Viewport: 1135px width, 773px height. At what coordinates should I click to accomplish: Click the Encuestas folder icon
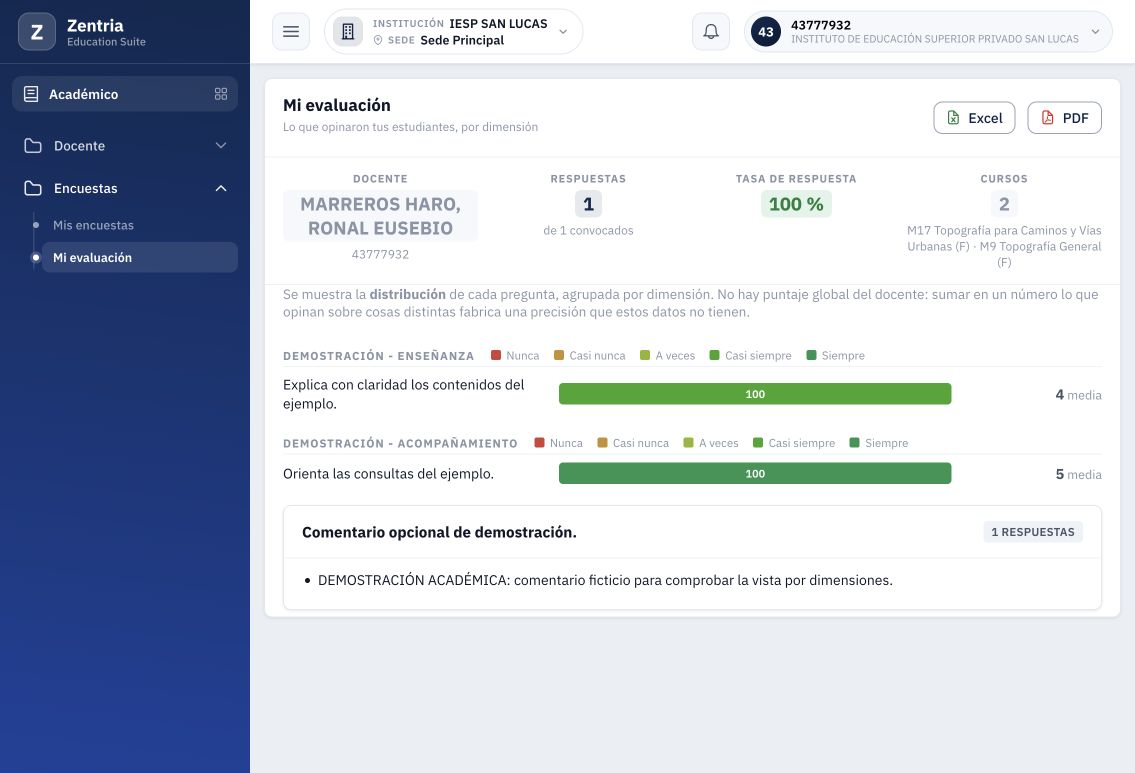click(33, 188)
